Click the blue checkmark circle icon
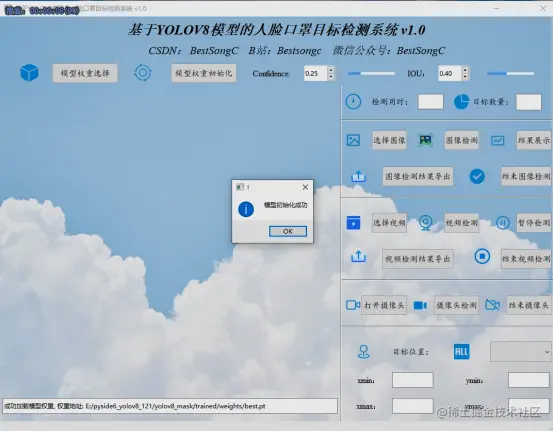Image resolution: width=554 pixels, height=432 pixels. point(477,176)
